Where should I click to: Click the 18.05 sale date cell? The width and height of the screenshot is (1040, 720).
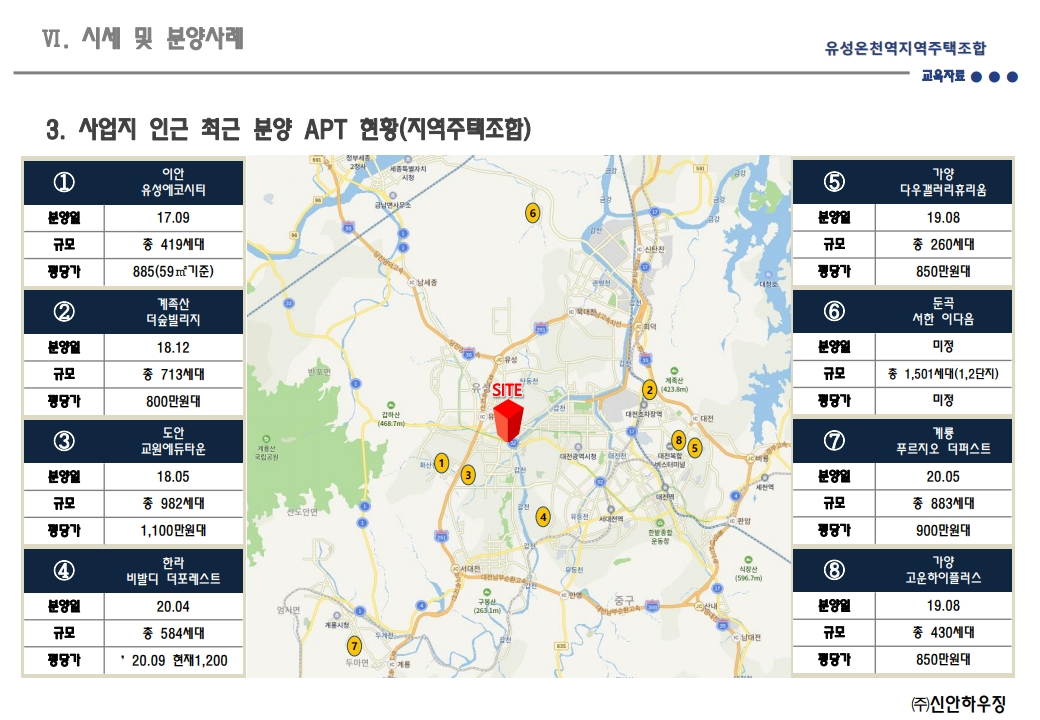[x=173, y=477]
